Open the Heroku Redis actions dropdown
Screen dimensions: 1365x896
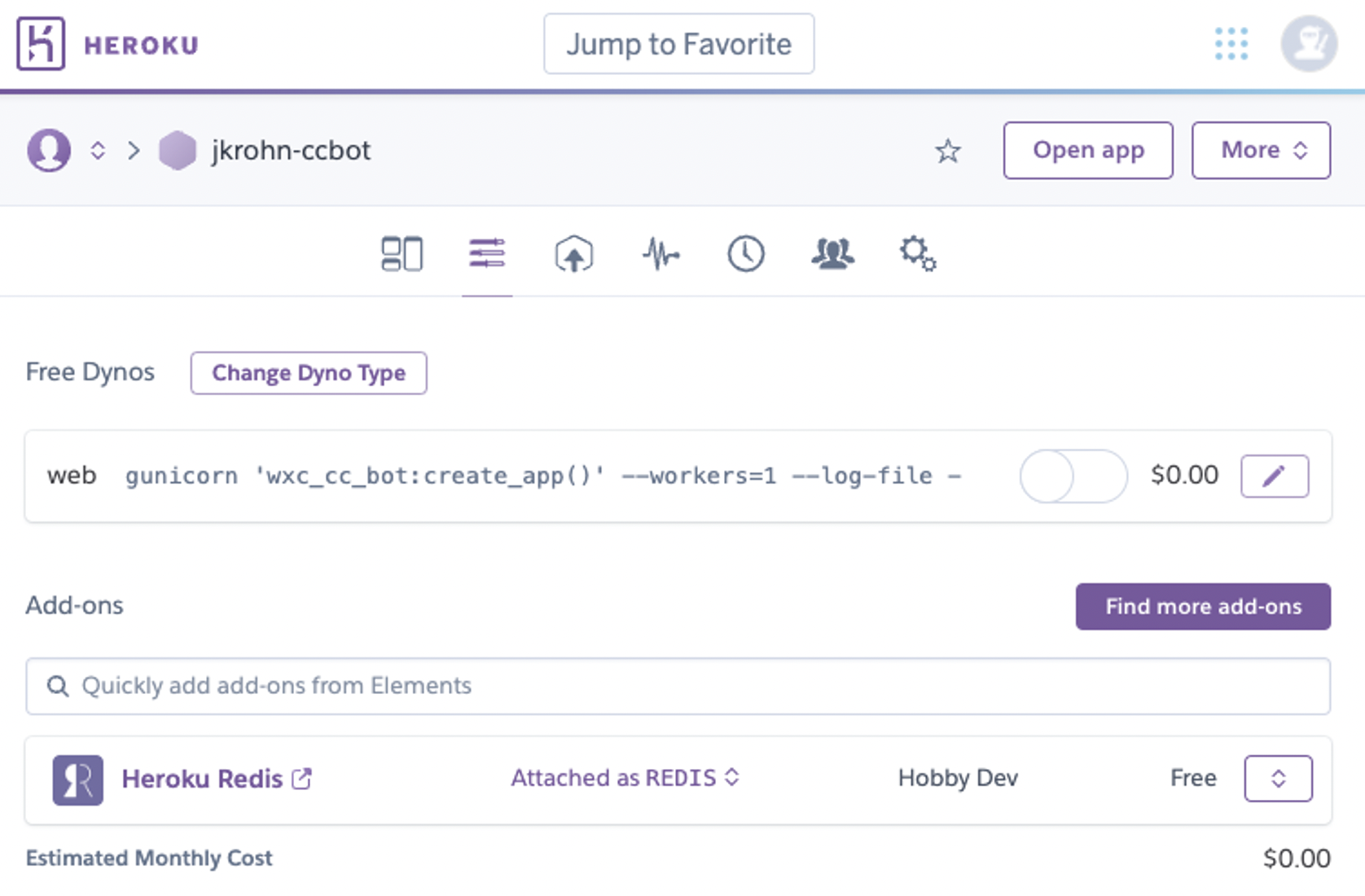point(1278,779)
